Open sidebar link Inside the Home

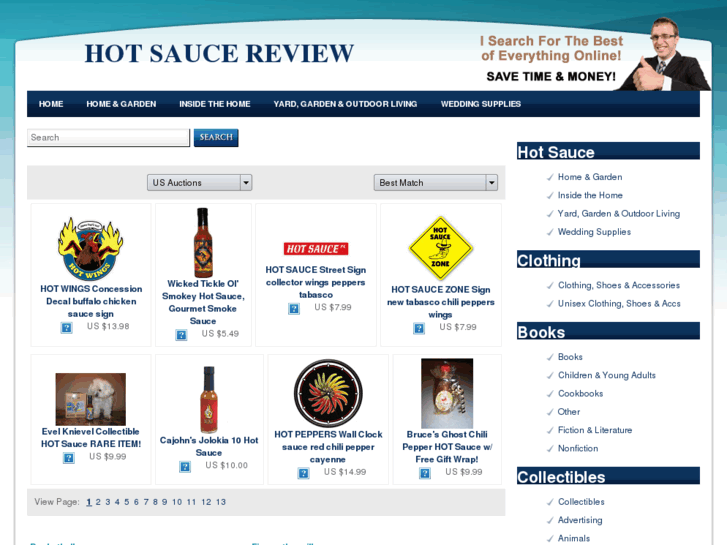590,195
